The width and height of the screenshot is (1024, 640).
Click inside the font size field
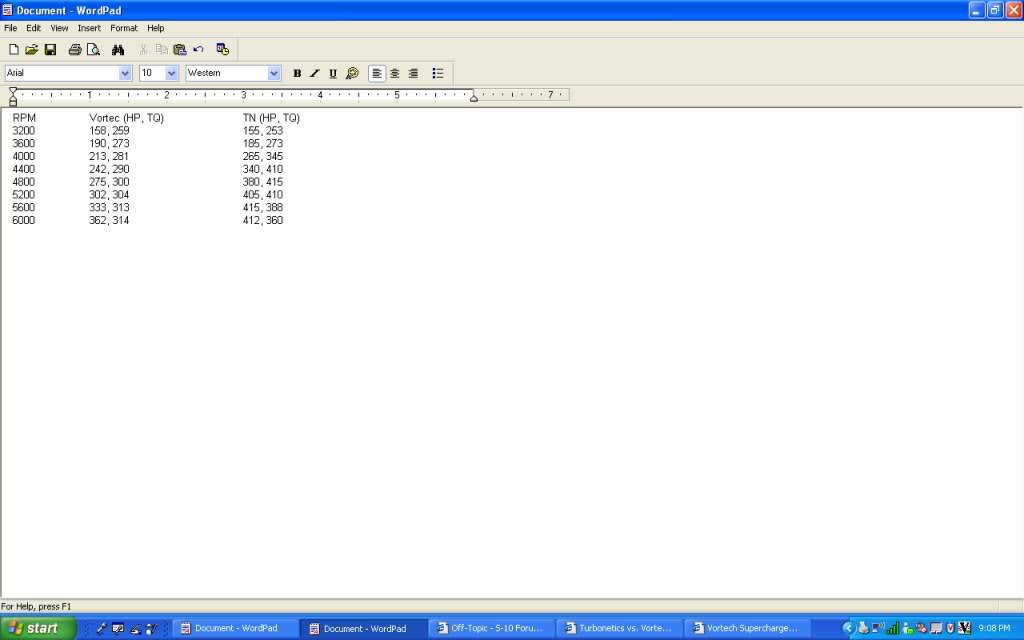point(152,73)
